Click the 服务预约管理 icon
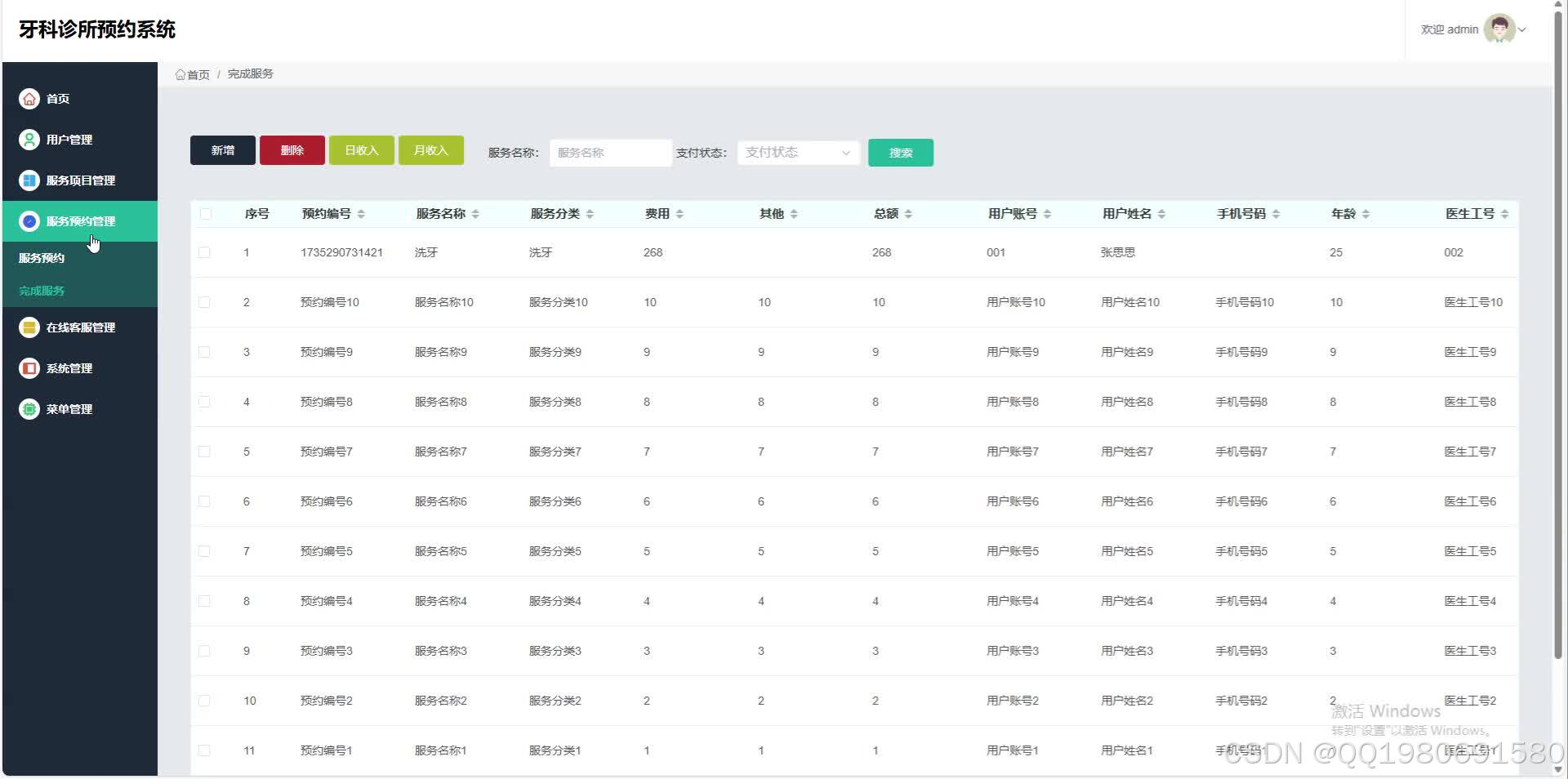1568x779 pixels. tap(29, 221)
